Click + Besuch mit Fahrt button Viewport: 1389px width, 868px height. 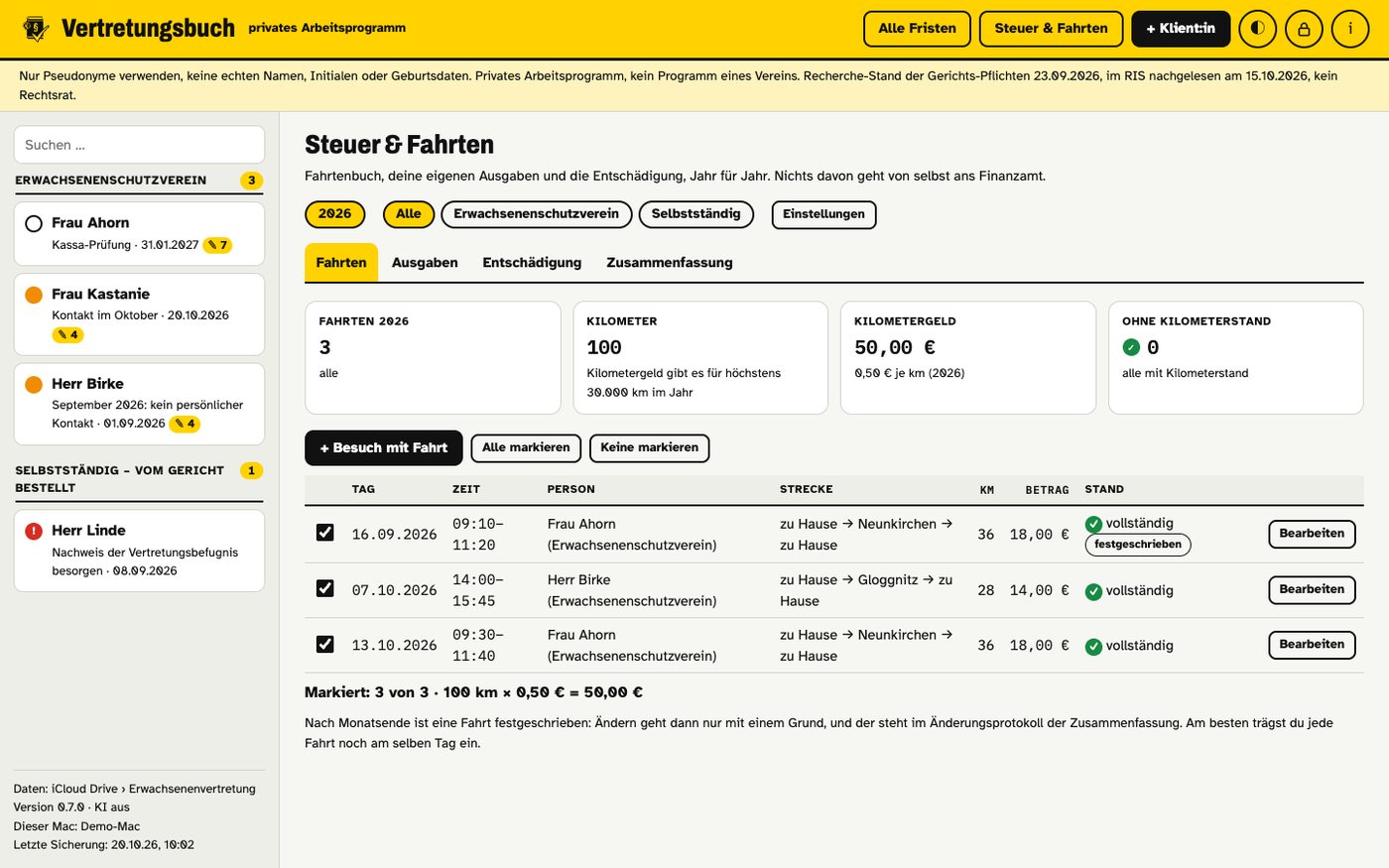coord(384,448)
